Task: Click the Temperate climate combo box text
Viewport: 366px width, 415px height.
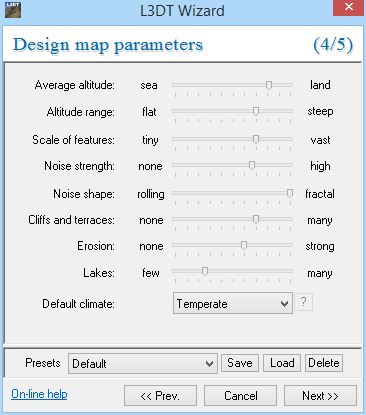Action: click(x=202, y=304)
